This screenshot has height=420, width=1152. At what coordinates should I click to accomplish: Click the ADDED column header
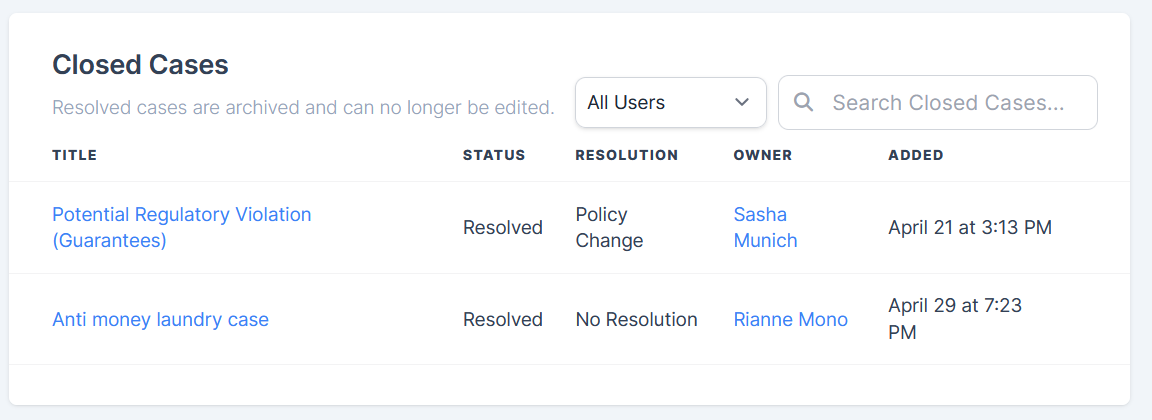tap(915, 155)
